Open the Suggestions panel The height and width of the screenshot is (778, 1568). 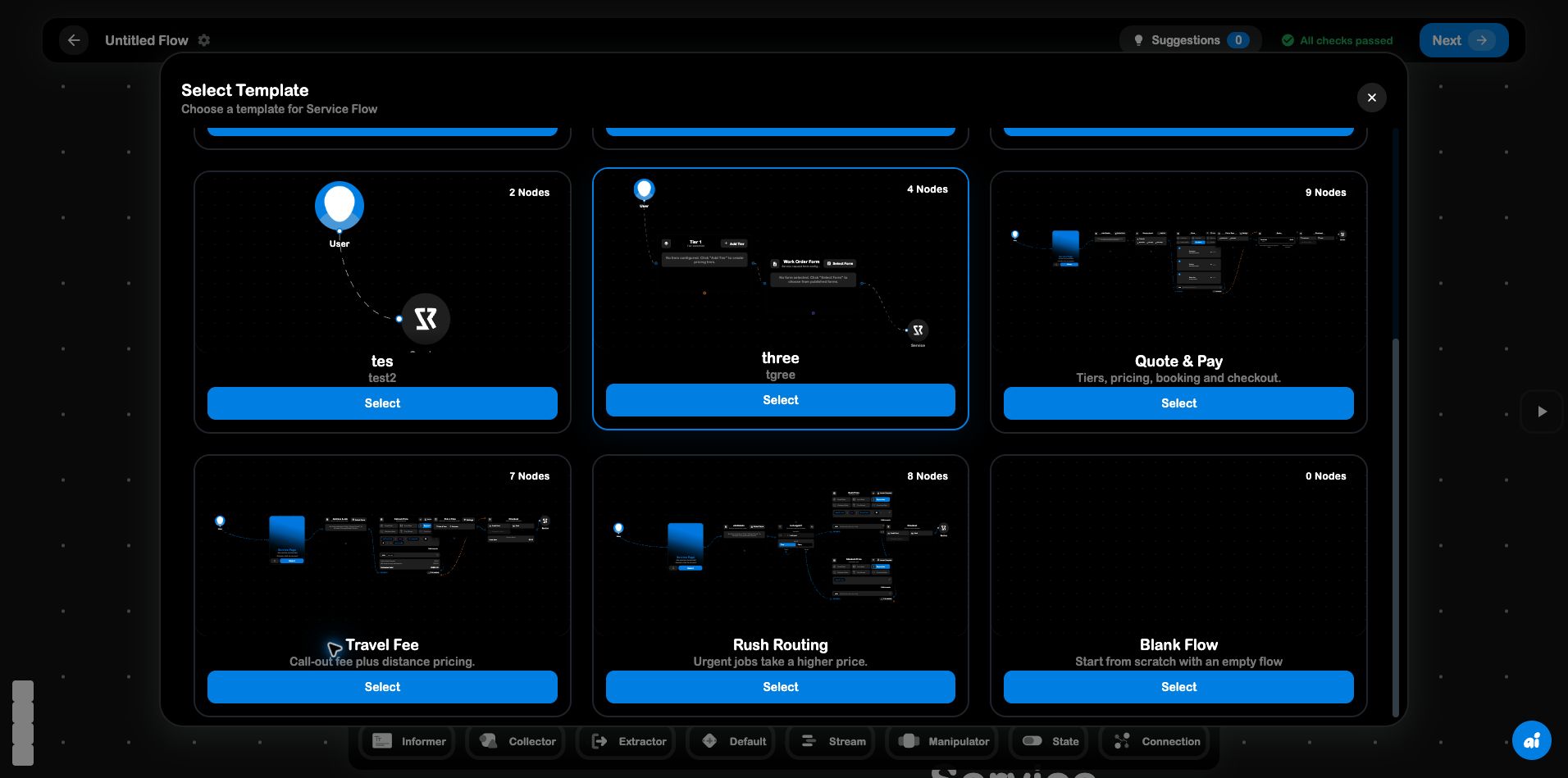pos(1190,40)
